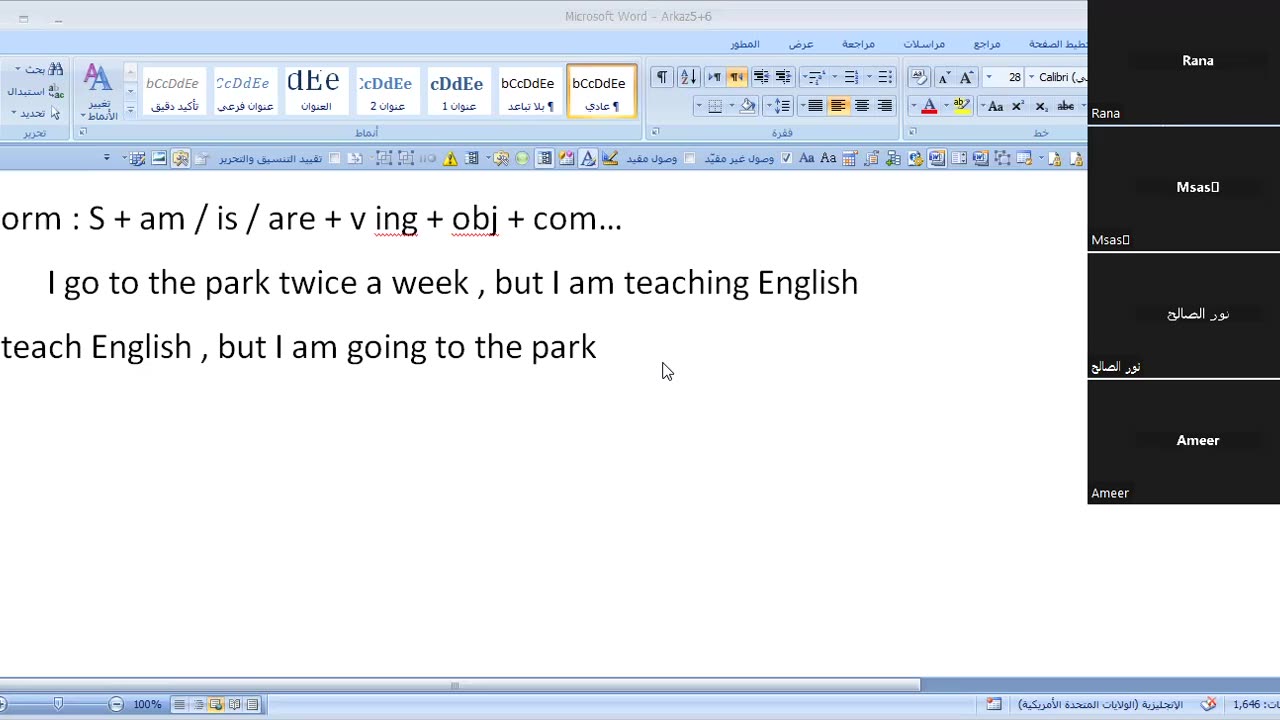Switch to Draft view in status bar
This screenshot has width=1280, height=720.
180,704
